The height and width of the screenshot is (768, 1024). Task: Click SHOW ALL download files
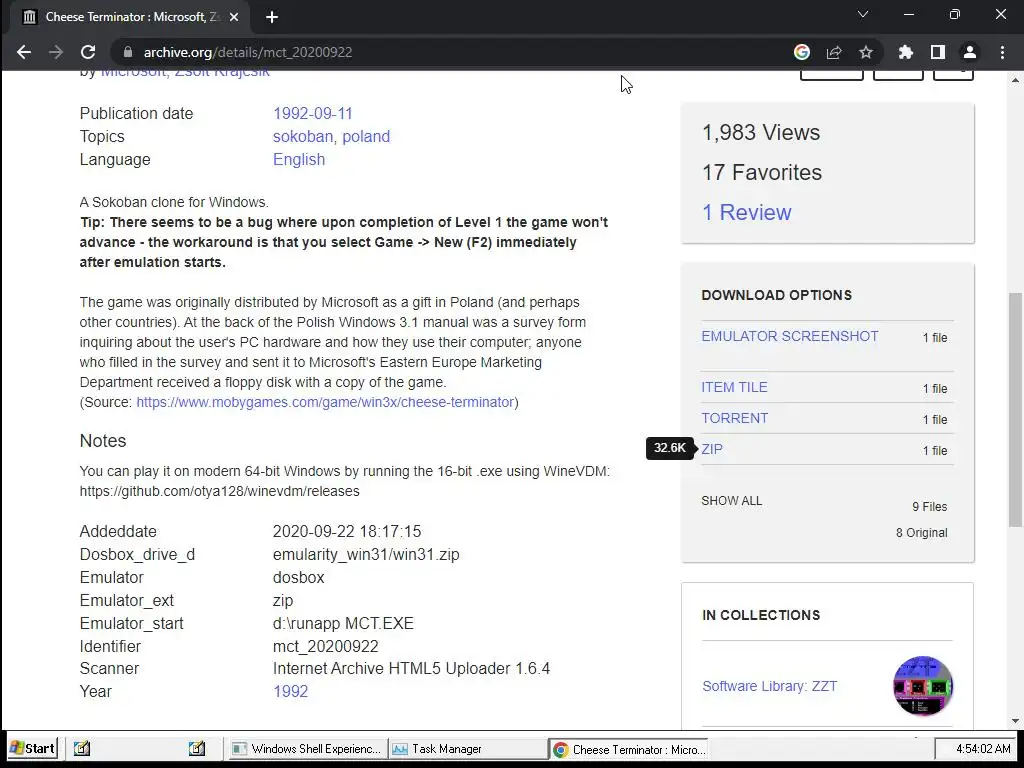731,501
